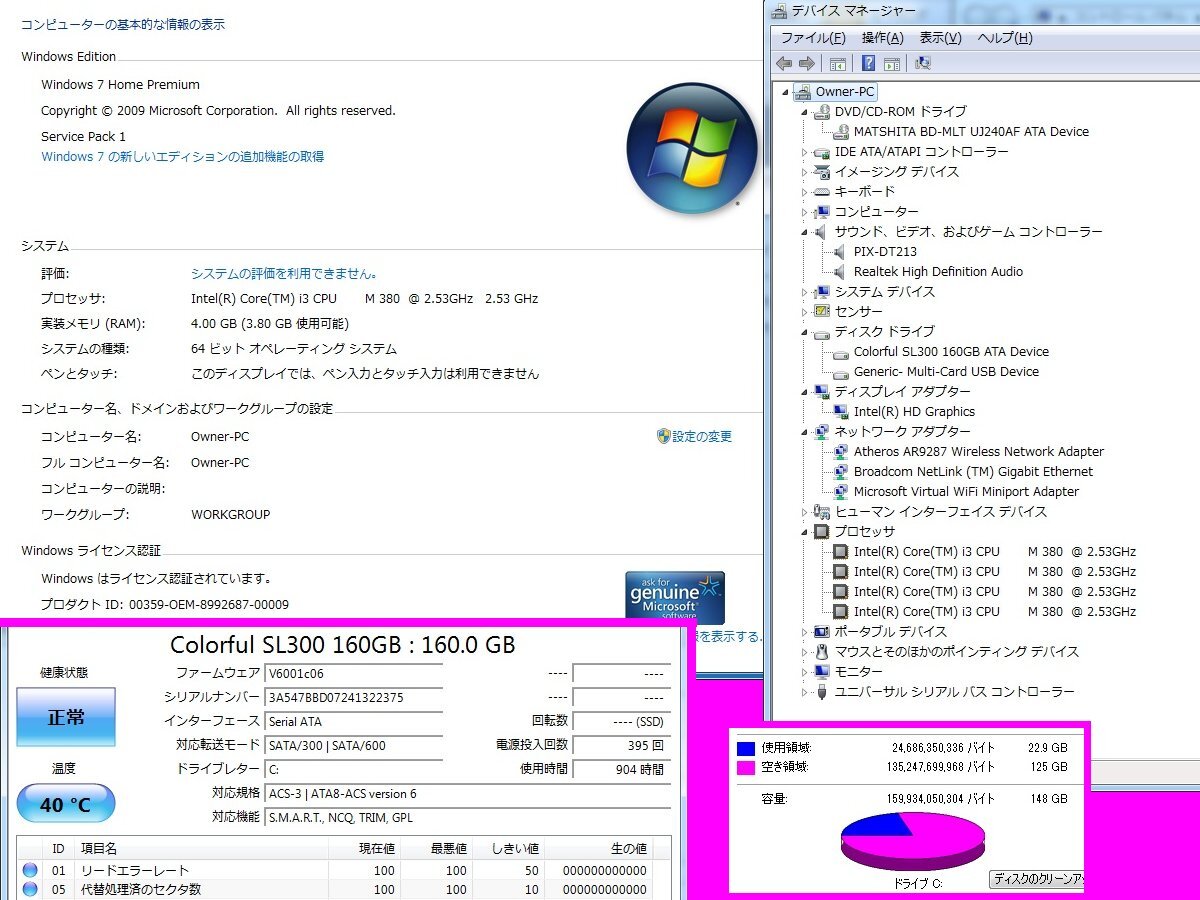Image resolution: width=1200 pixels, height=900 pixels.
Task: Select Microsoft Virtual WiFi Miniport Adapter icon
Action: click(841, 491)
